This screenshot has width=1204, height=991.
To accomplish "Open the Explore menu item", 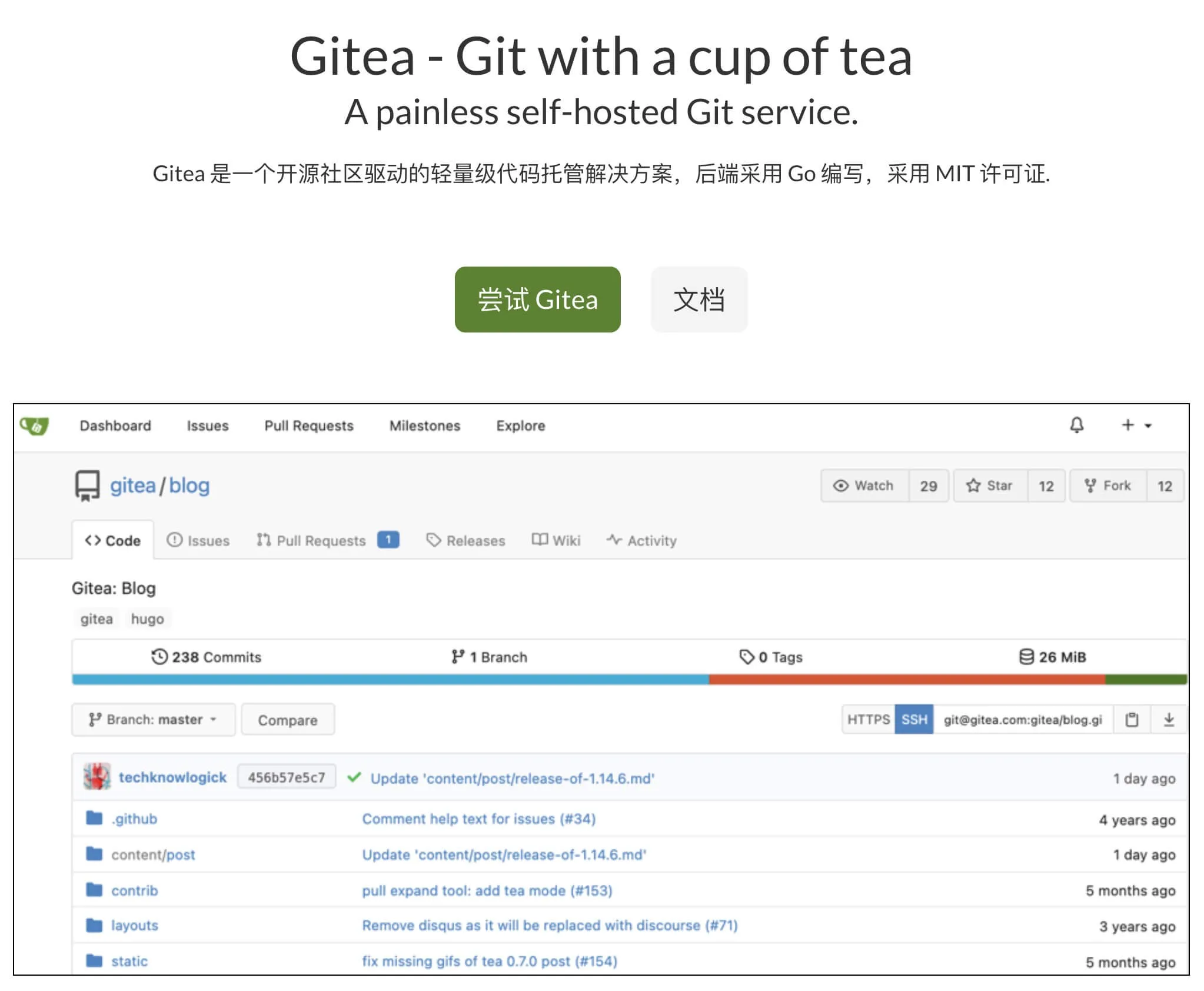I will [520, 425].
